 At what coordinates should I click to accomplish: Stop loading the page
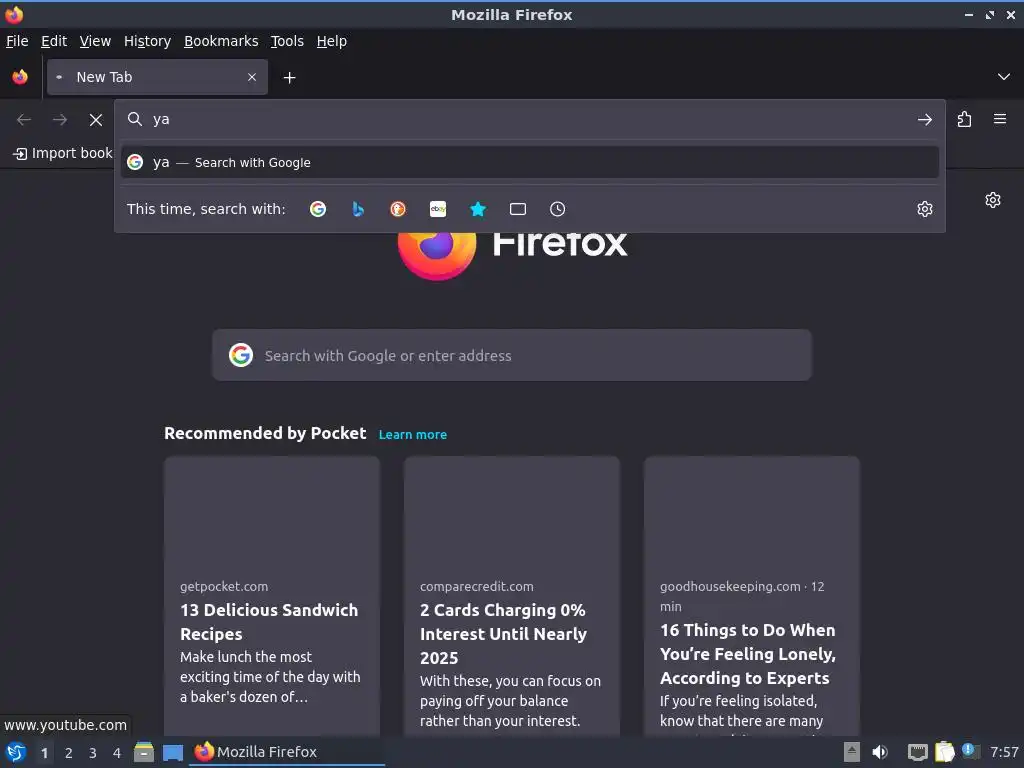click(x=96, y=120)
